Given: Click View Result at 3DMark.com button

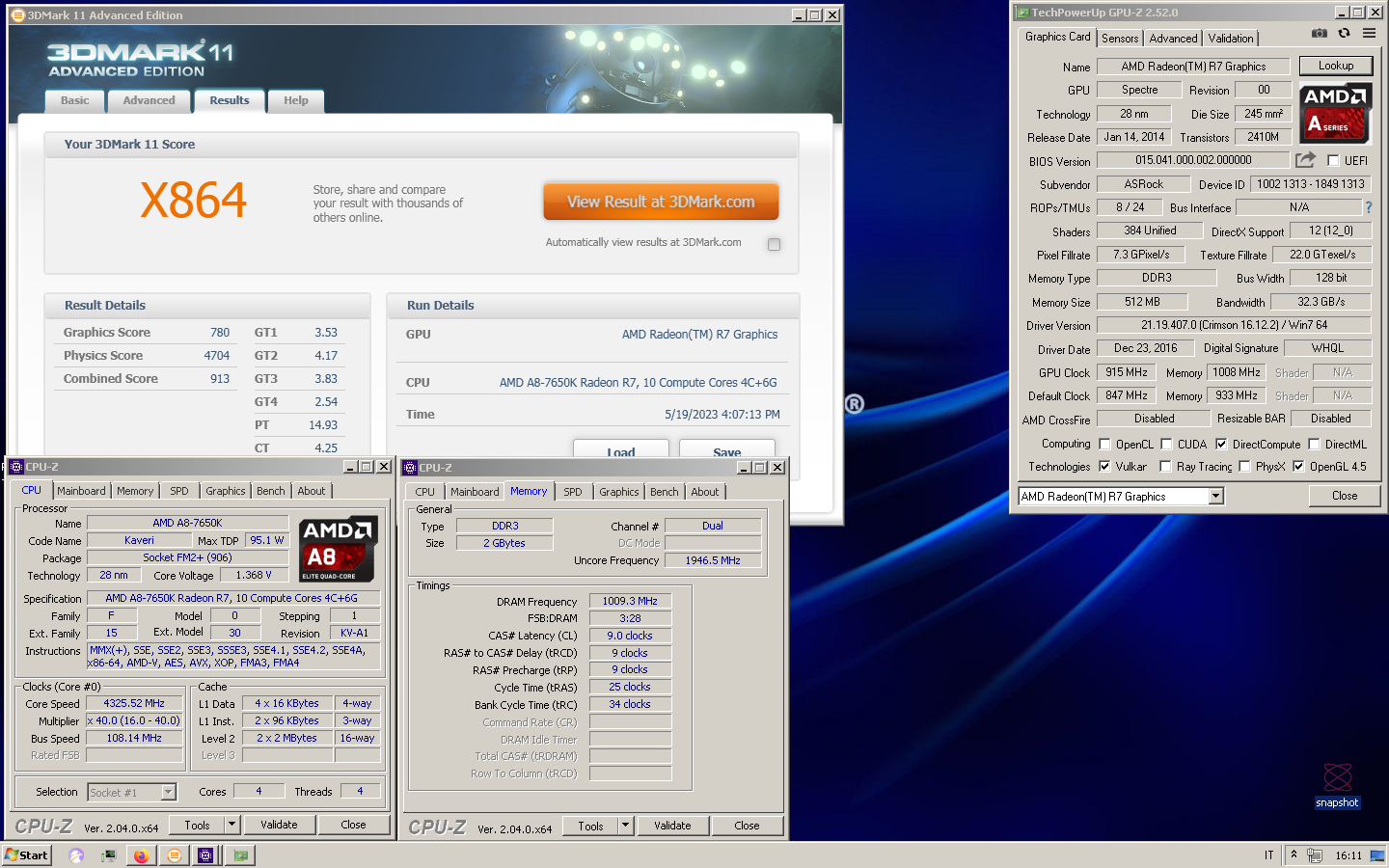Looking at the screenshot, I should click(x=661, y=202).
